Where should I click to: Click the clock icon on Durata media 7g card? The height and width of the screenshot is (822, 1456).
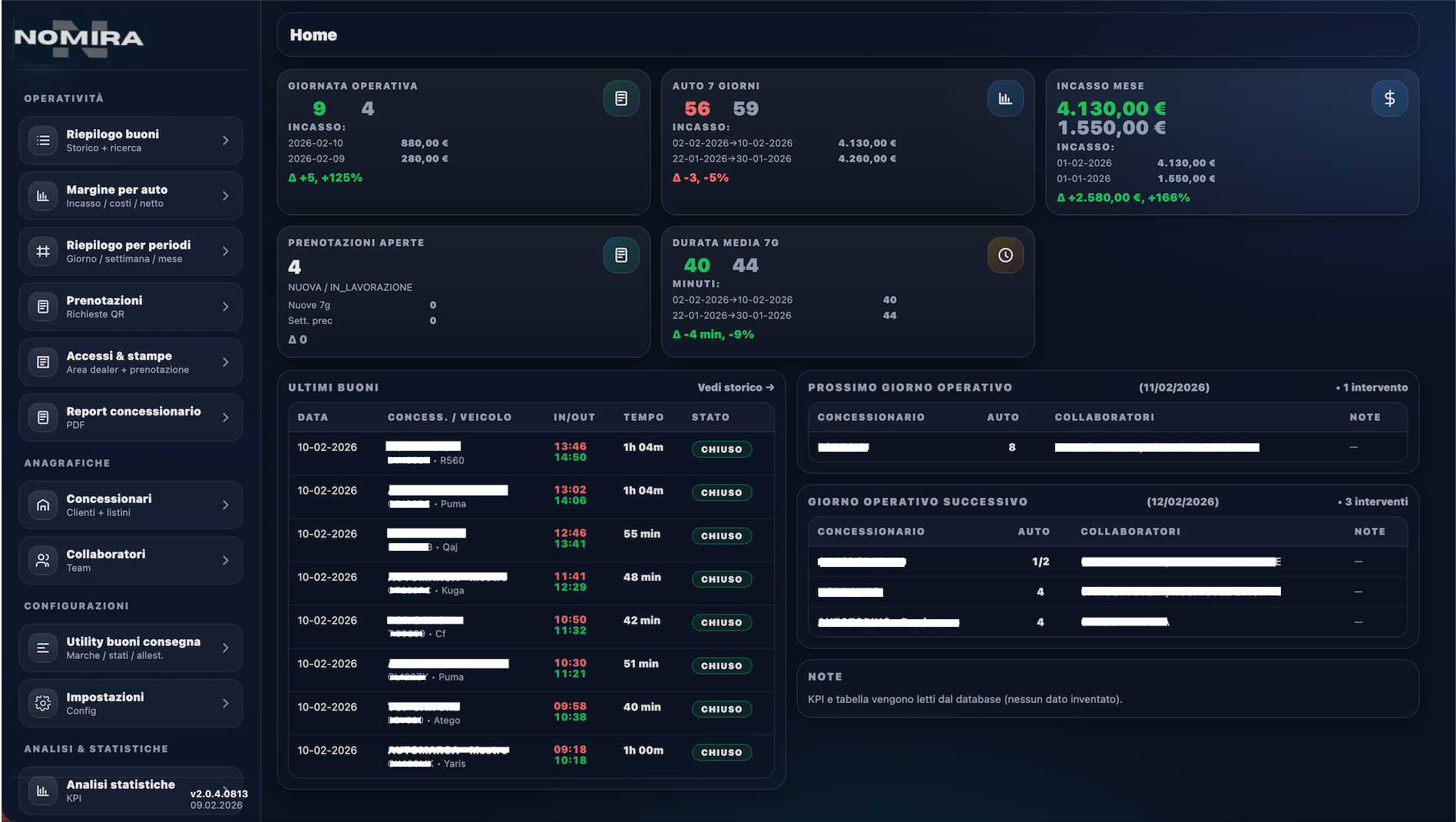pos(1005,254)
